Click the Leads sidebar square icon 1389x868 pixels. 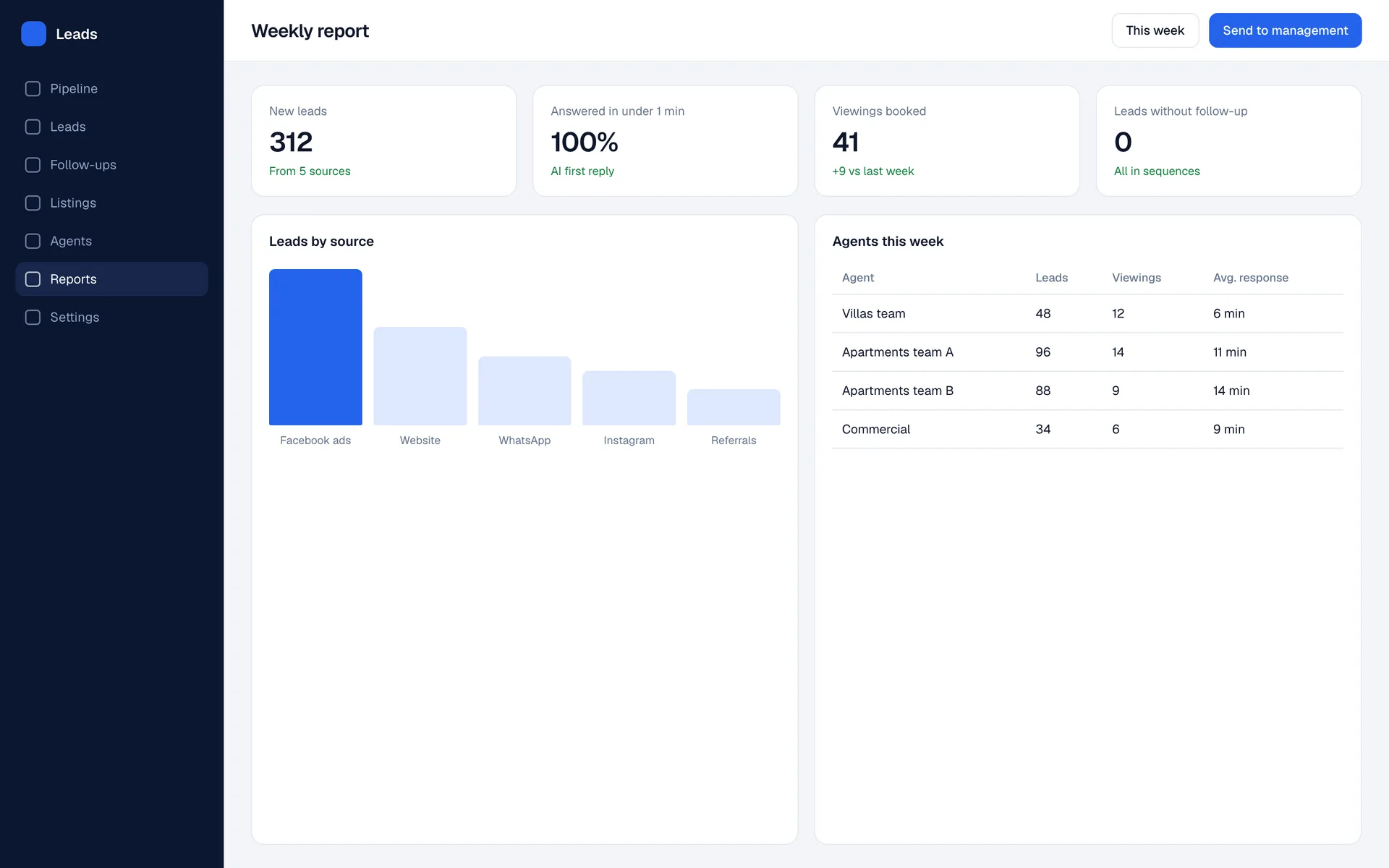(x=33, y=127)
